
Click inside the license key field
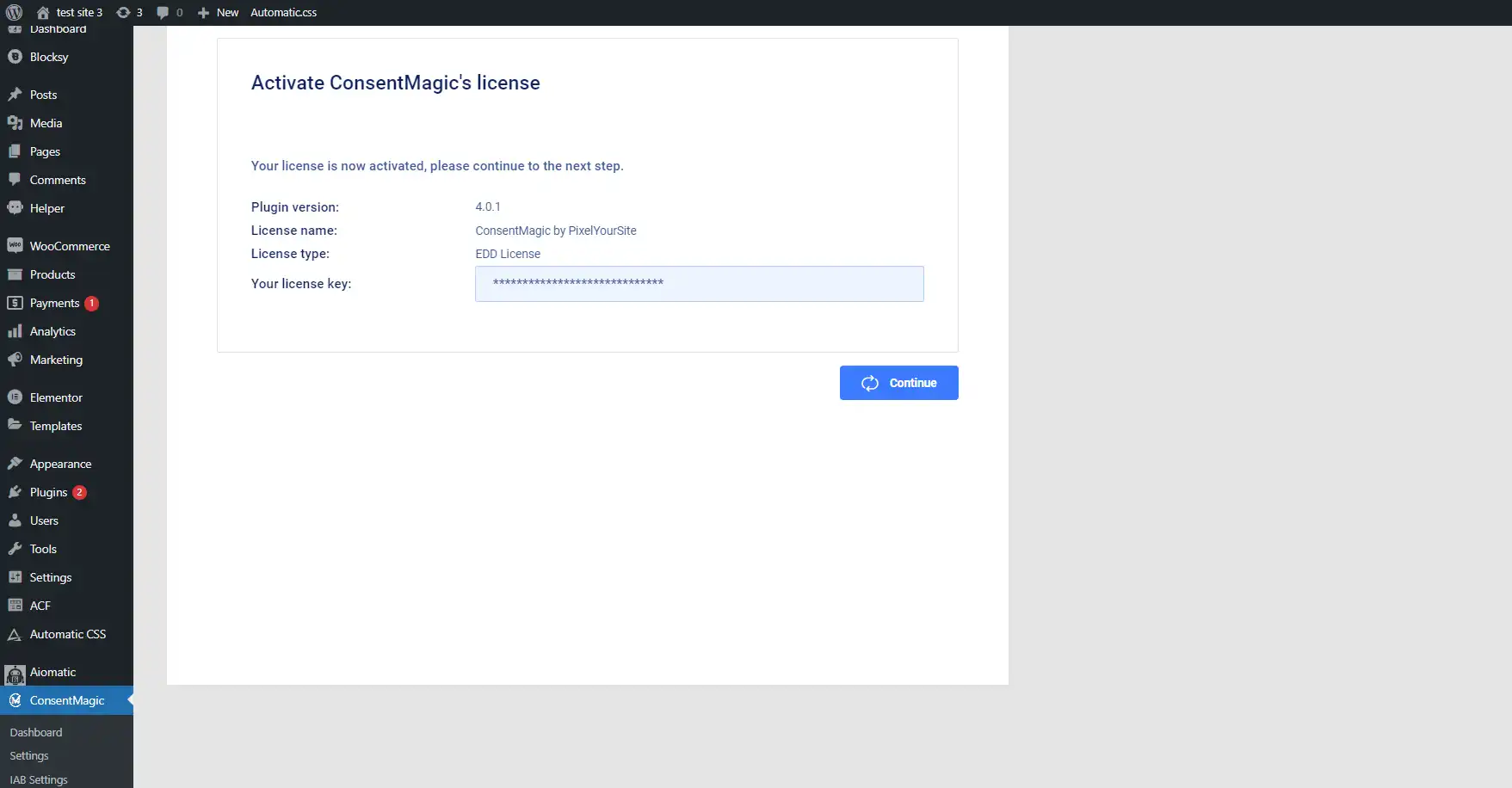point(698,284)
